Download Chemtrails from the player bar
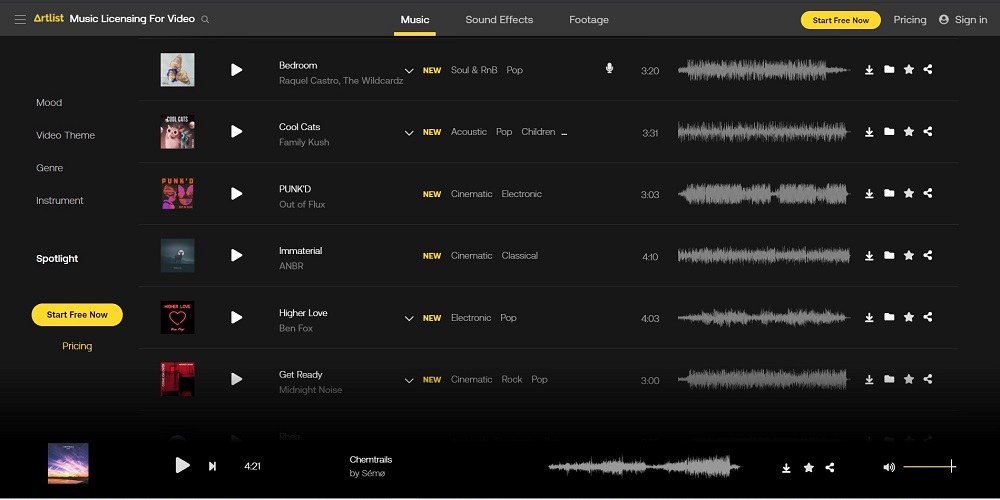Image resolution: width=1000 pixels, height=500 pixels. click(786, 468)
